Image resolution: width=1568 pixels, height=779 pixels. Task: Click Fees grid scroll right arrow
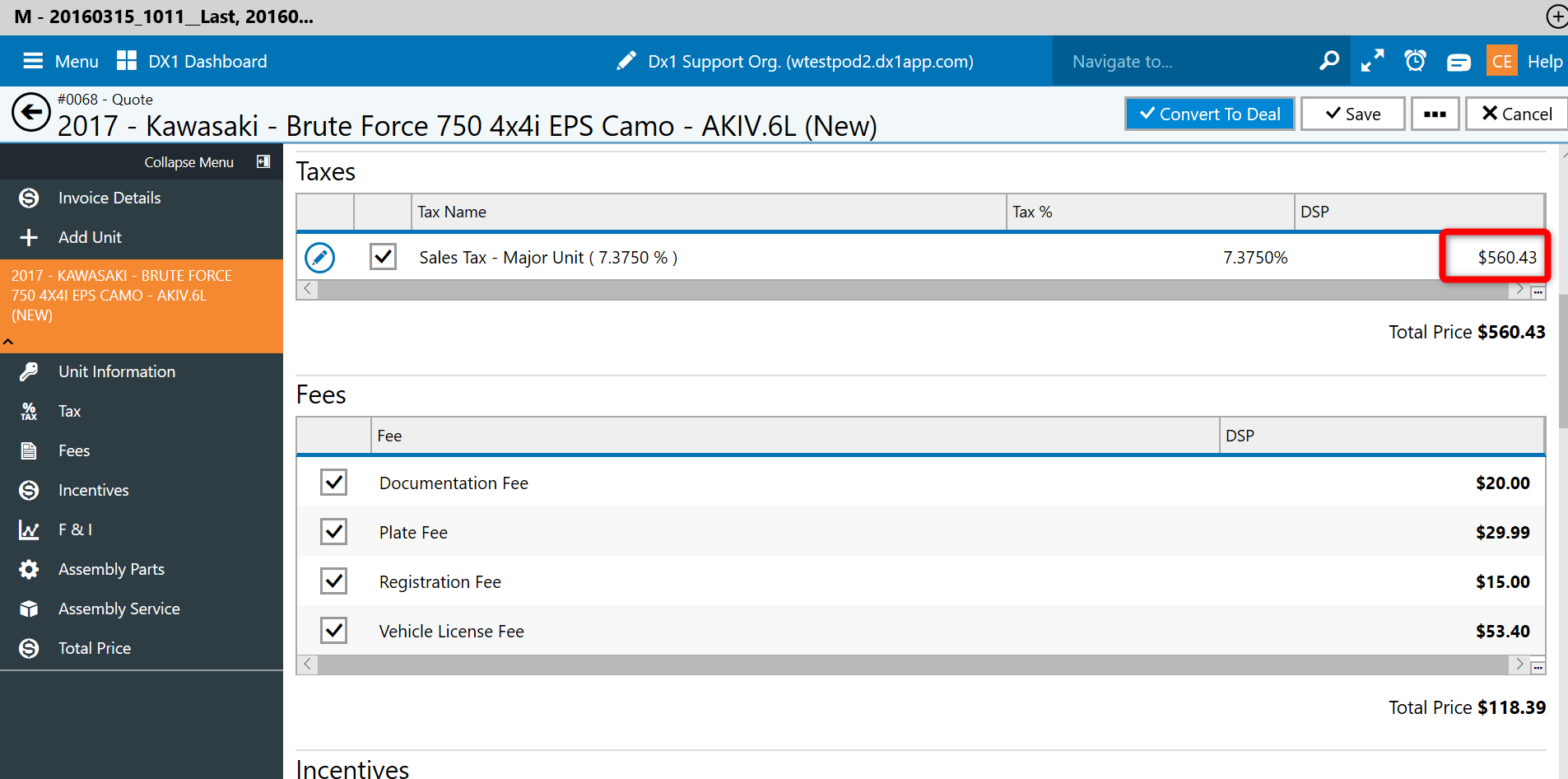(1519, 665)
